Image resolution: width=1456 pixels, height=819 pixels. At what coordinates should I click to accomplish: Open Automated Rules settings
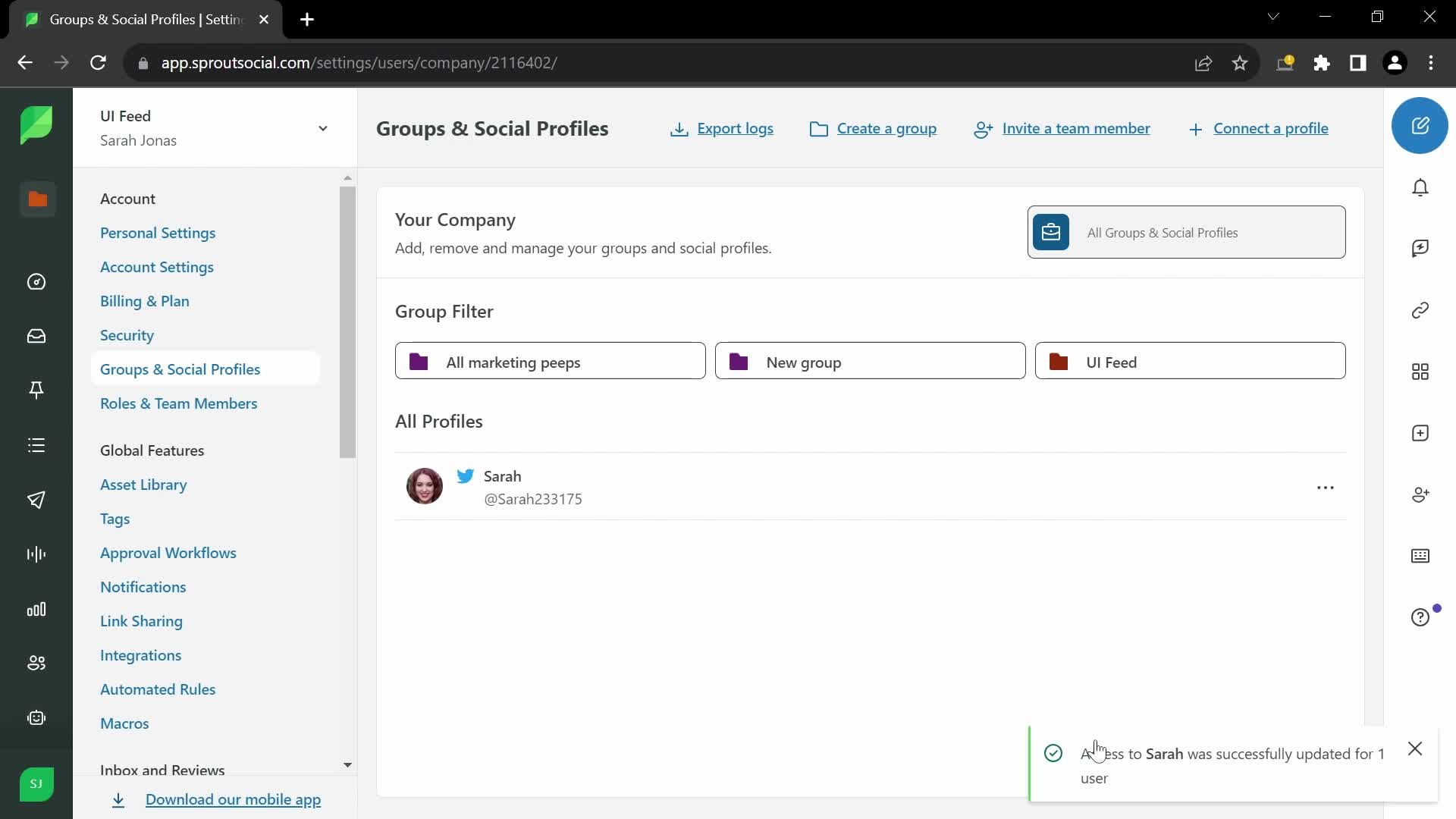point(158,689)
